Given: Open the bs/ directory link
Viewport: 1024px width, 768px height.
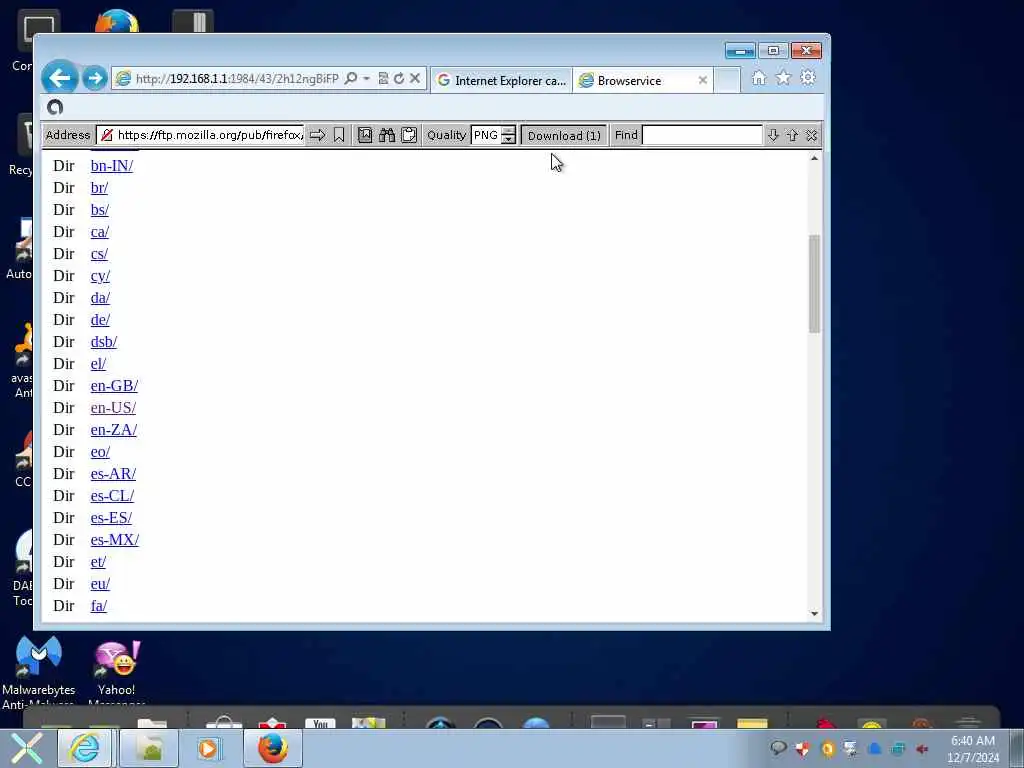Looking at the screenshot, I should 100,210.
